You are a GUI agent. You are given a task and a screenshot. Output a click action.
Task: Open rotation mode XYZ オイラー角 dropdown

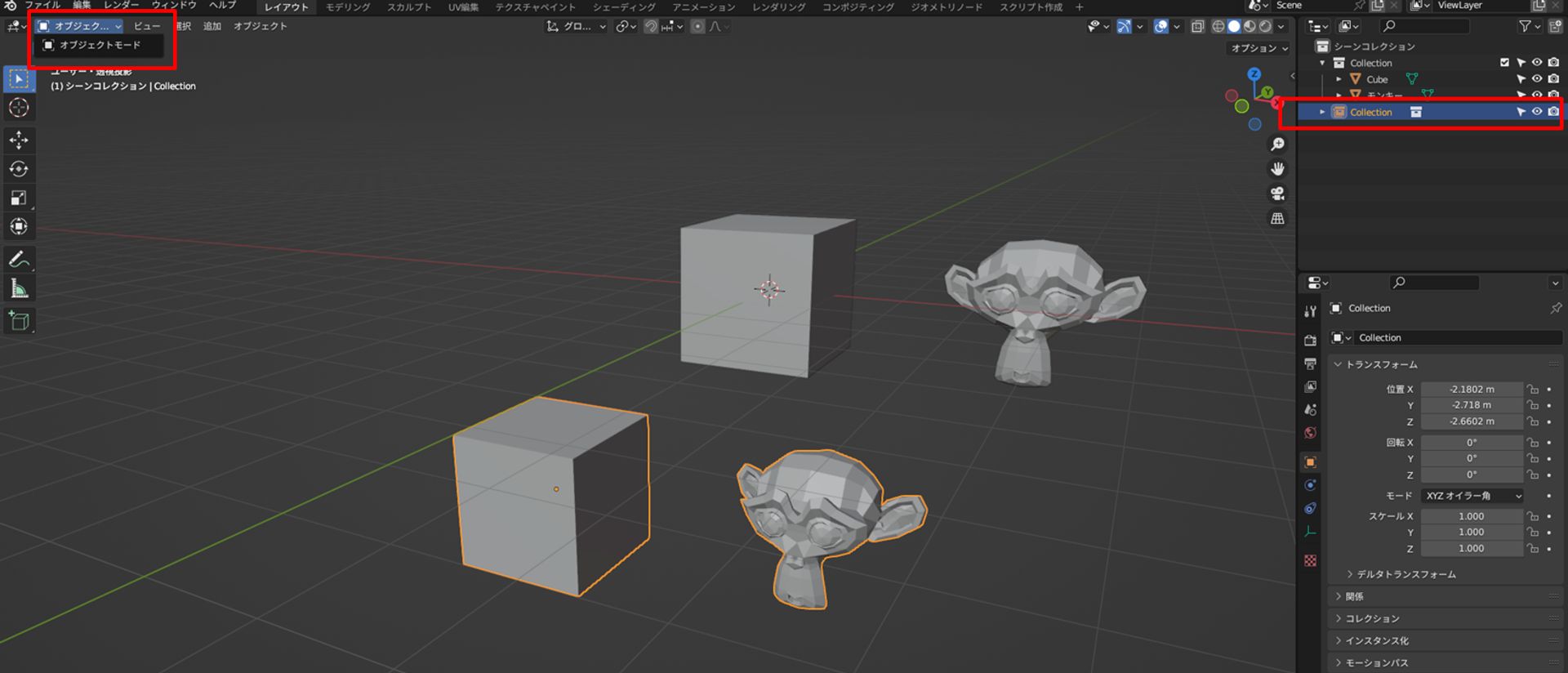coord(1472,496)
